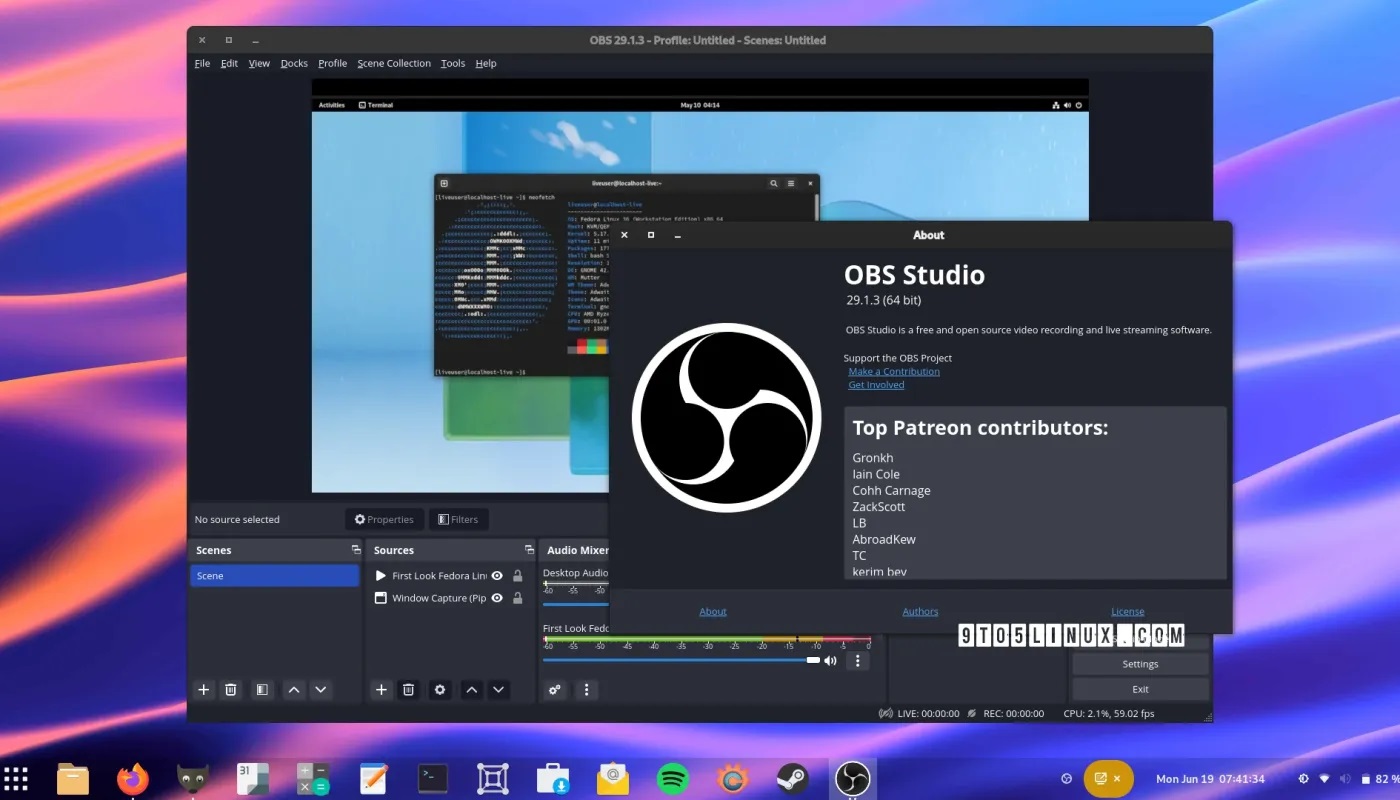The height and width of the screenshot is (800, 1400).
Task: Remove selected scene with trash icon
Action: pyautogui.click(x=231, y=690)
